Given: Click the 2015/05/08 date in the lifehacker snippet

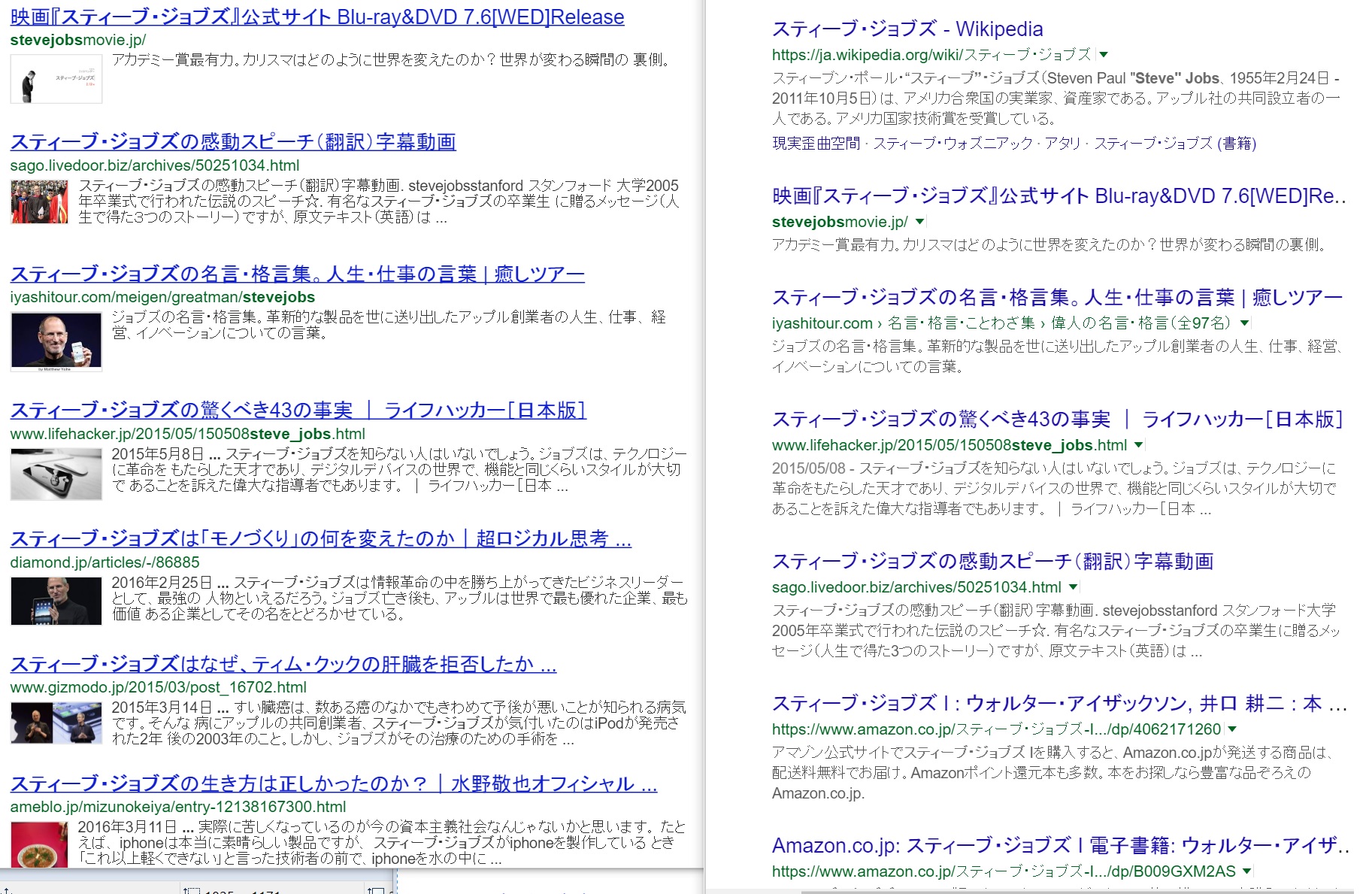Looking at the screenshot, I should point(809,468).
